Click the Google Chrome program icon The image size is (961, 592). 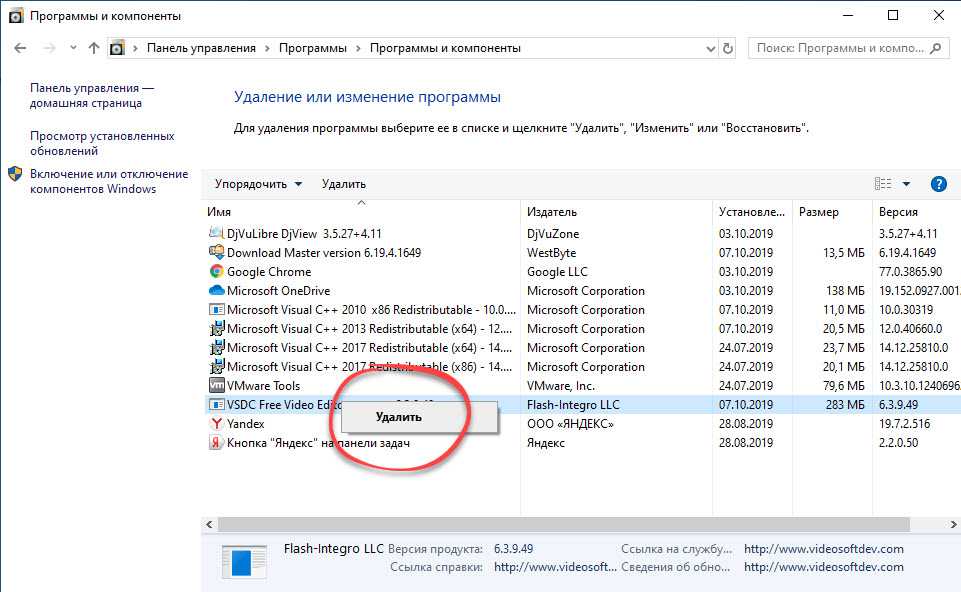click(216, 272)
